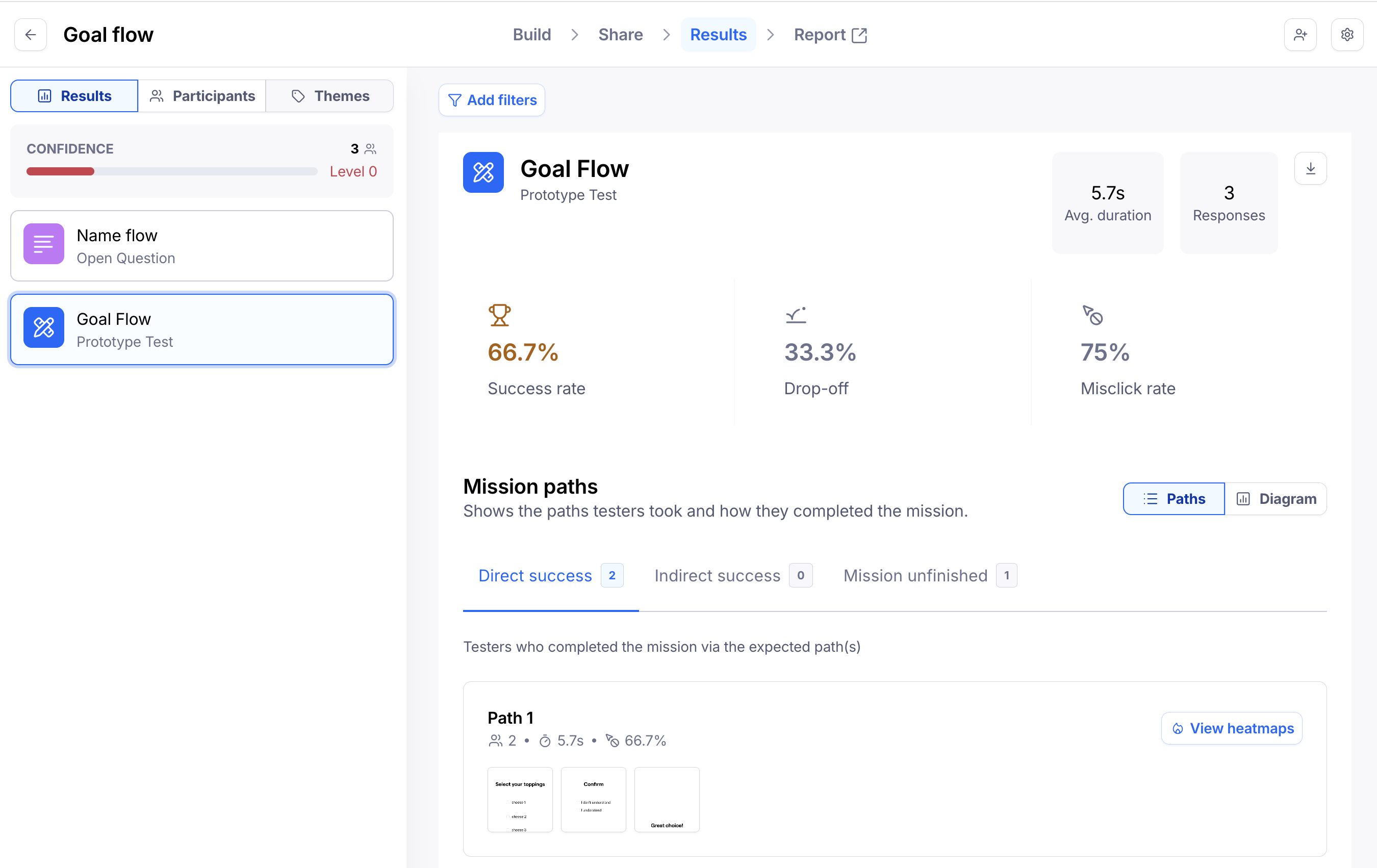The width and height of the screenshot is (1377, 868).
Task: Click the success rate trophy icon
Action: point(499,315)
